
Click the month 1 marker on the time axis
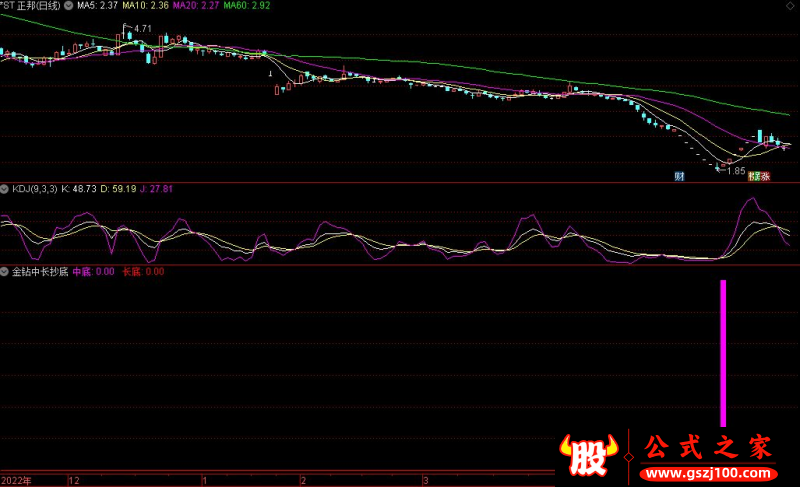(x=205, y=481)
